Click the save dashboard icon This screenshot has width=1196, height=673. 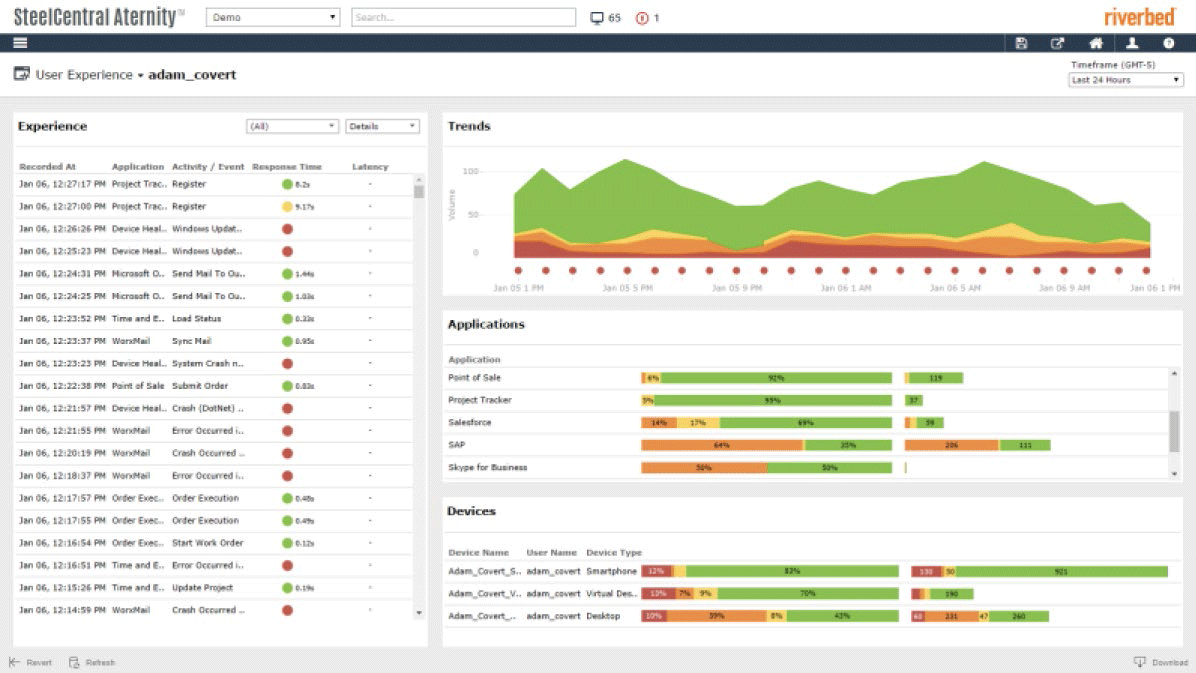(x=1021, y=43)
